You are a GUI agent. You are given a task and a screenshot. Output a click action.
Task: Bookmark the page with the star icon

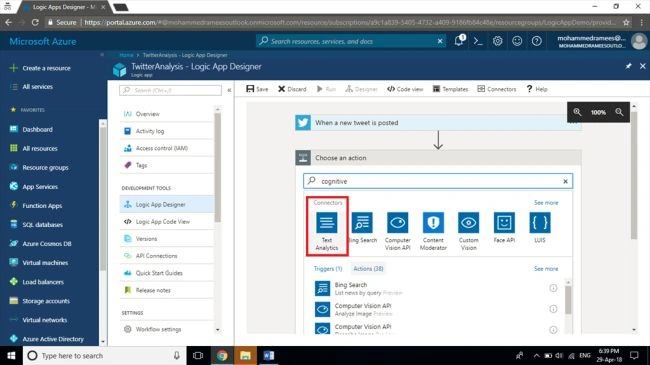pyautogui.click(x=626, y=22)
